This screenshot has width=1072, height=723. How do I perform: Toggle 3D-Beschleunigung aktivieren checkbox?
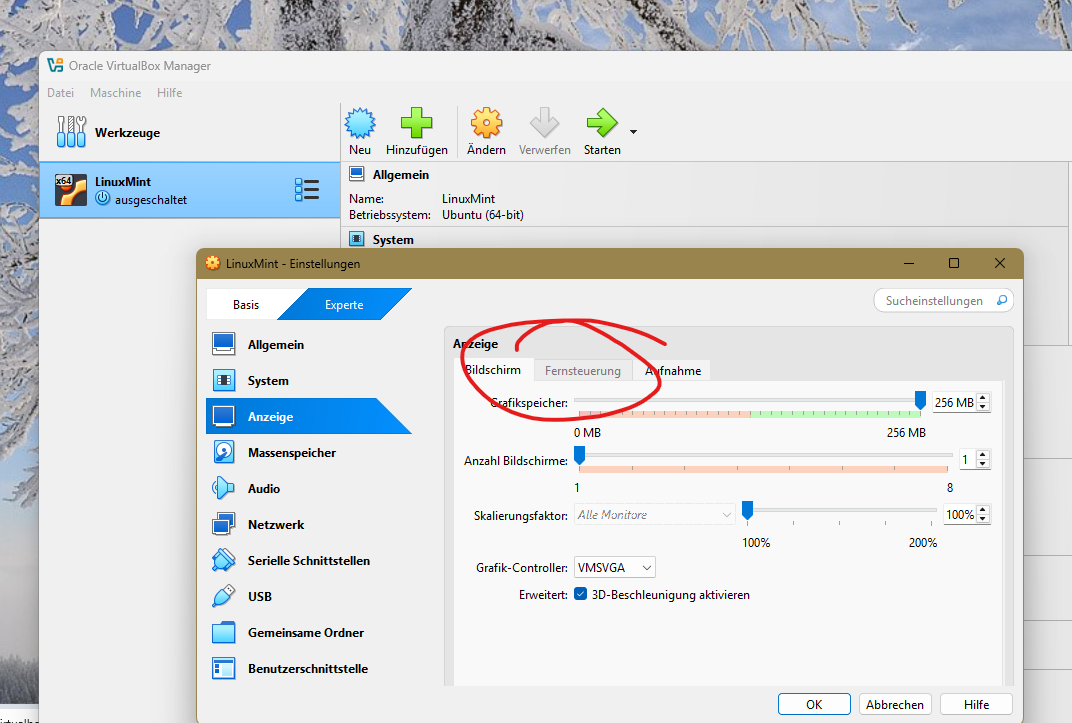click(x=580, y=594)
